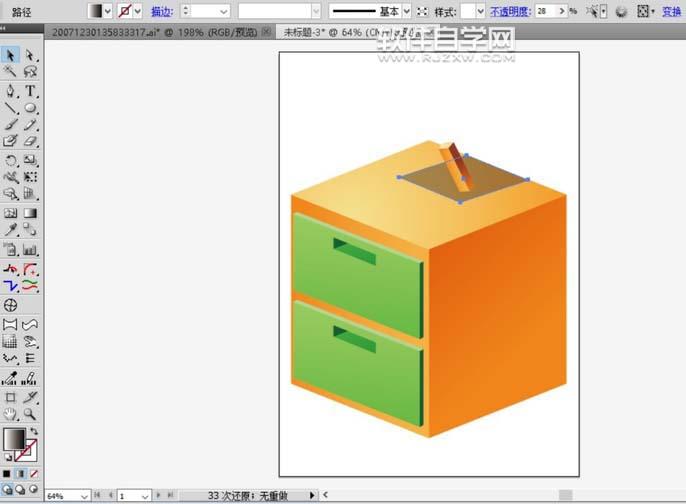Select the Hand tool
The width and height of the screenshot is (686, 504).
click(10, 414)
